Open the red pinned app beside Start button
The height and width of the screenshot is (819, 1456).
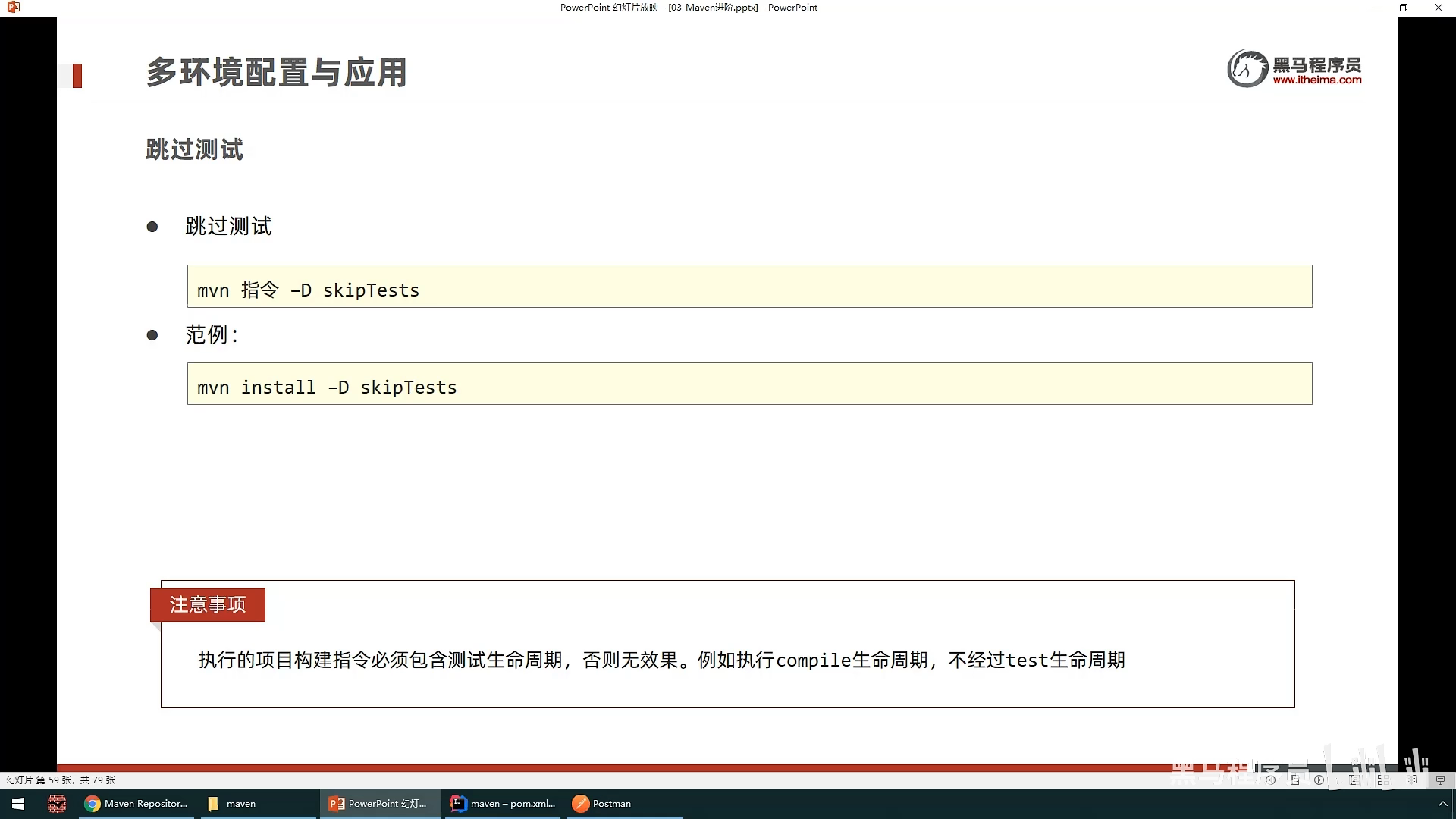tap(56, 804)
